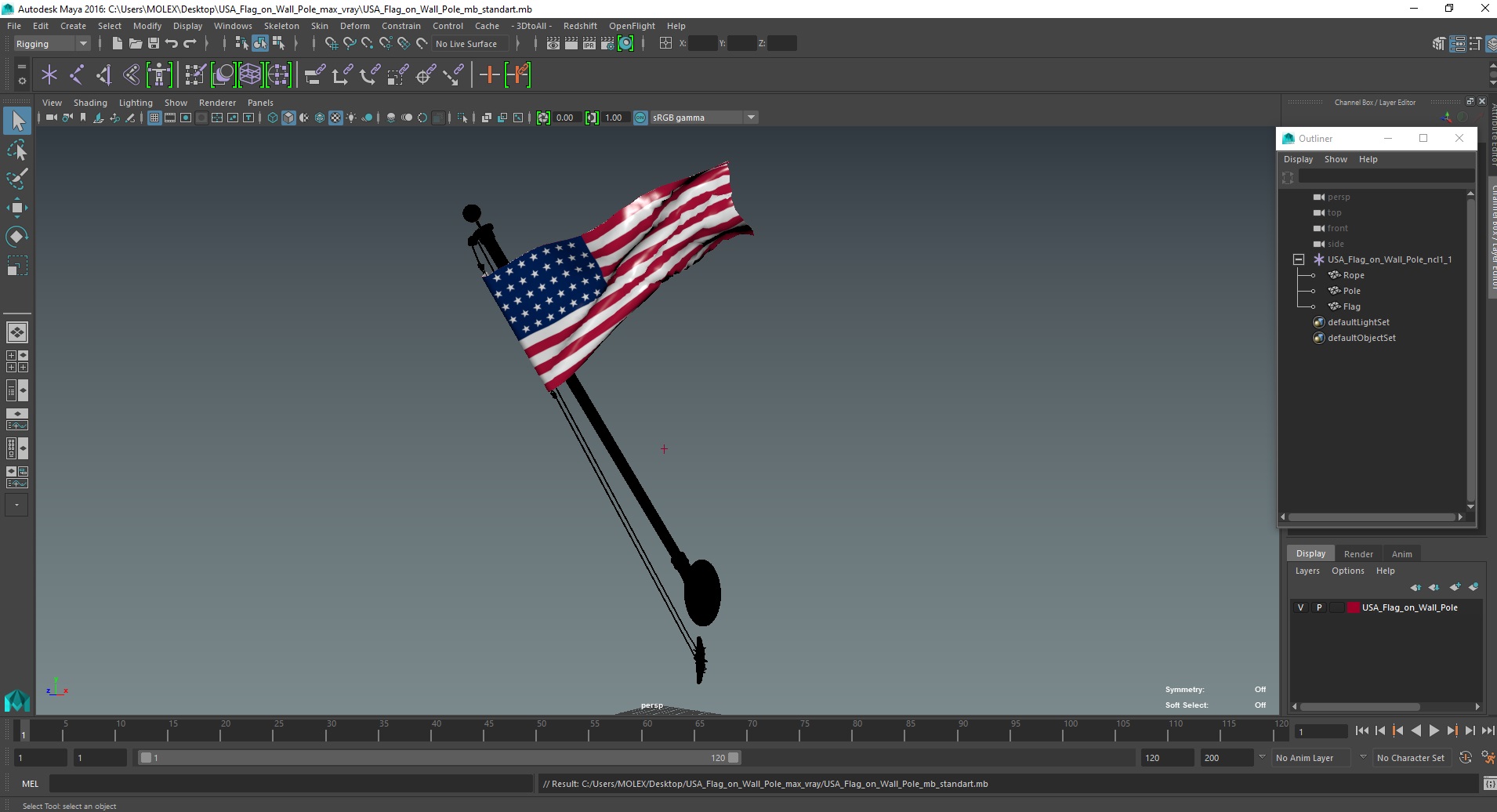Select the Pole node in Outliner
Screen dimensions: 1497x812
(1351, 291)
